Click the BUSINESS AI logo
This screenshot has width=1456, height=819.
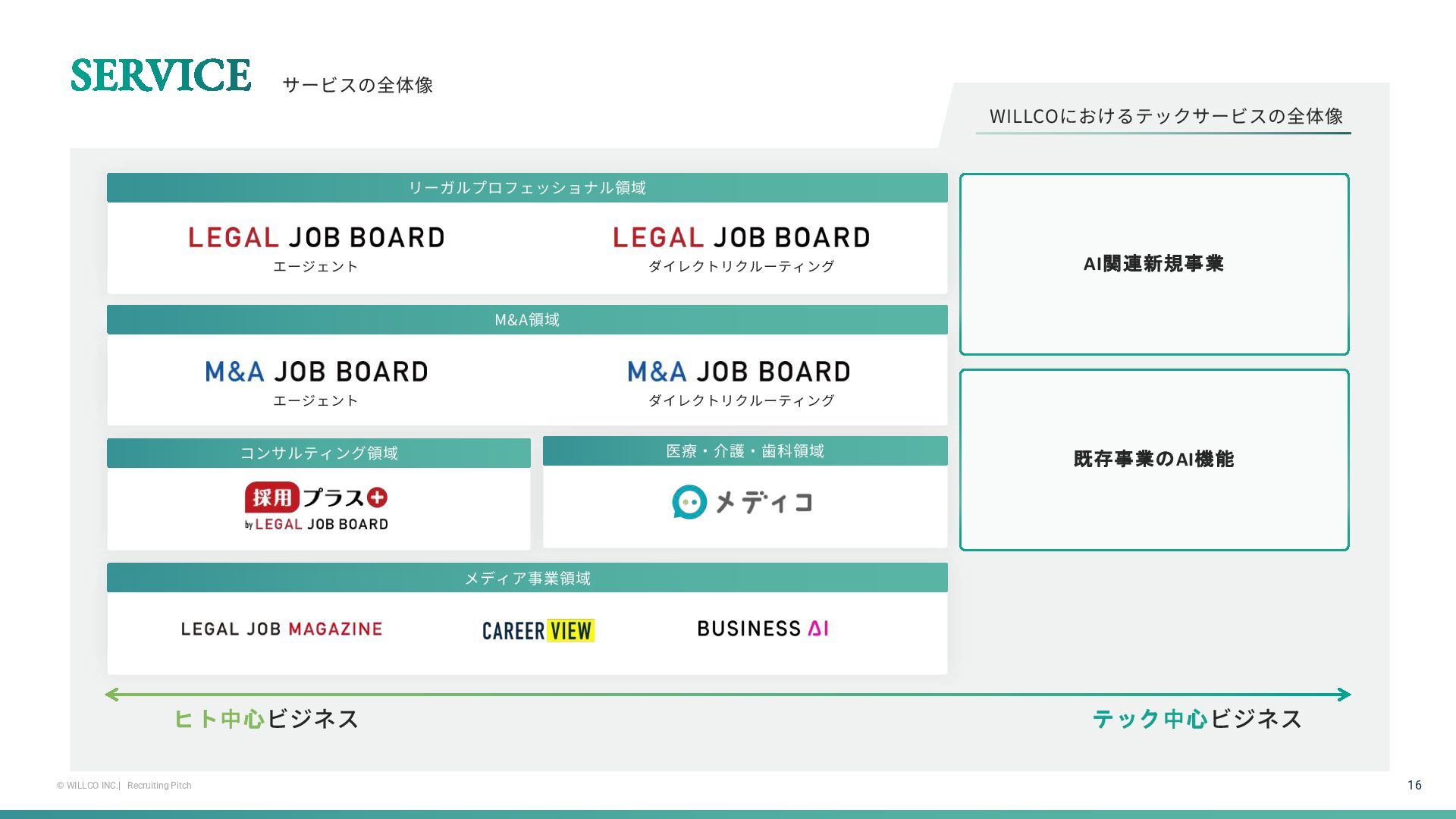tap(762, 629)
